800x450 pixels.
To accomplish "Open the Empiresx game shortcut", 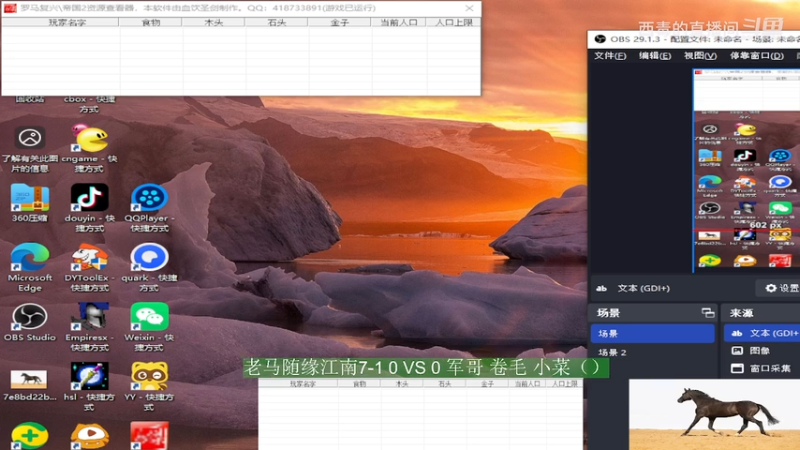I will click(x=89, y=317).
